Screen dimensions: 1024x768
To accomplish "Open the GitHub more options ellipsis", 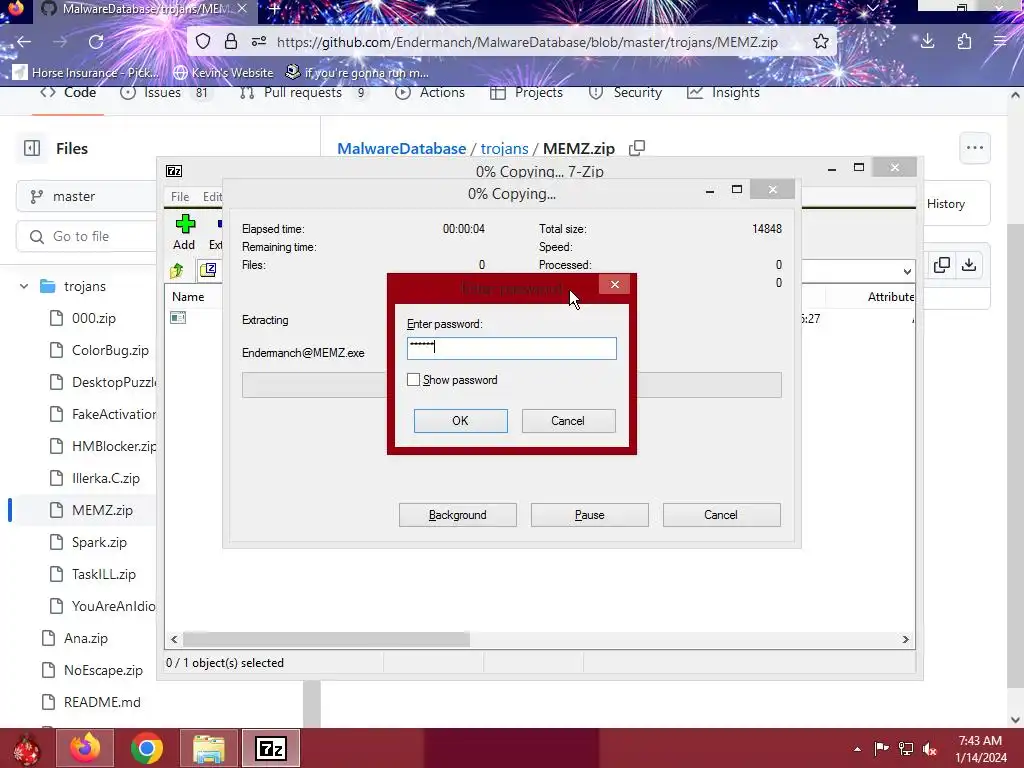I will (x=975, y=148).
